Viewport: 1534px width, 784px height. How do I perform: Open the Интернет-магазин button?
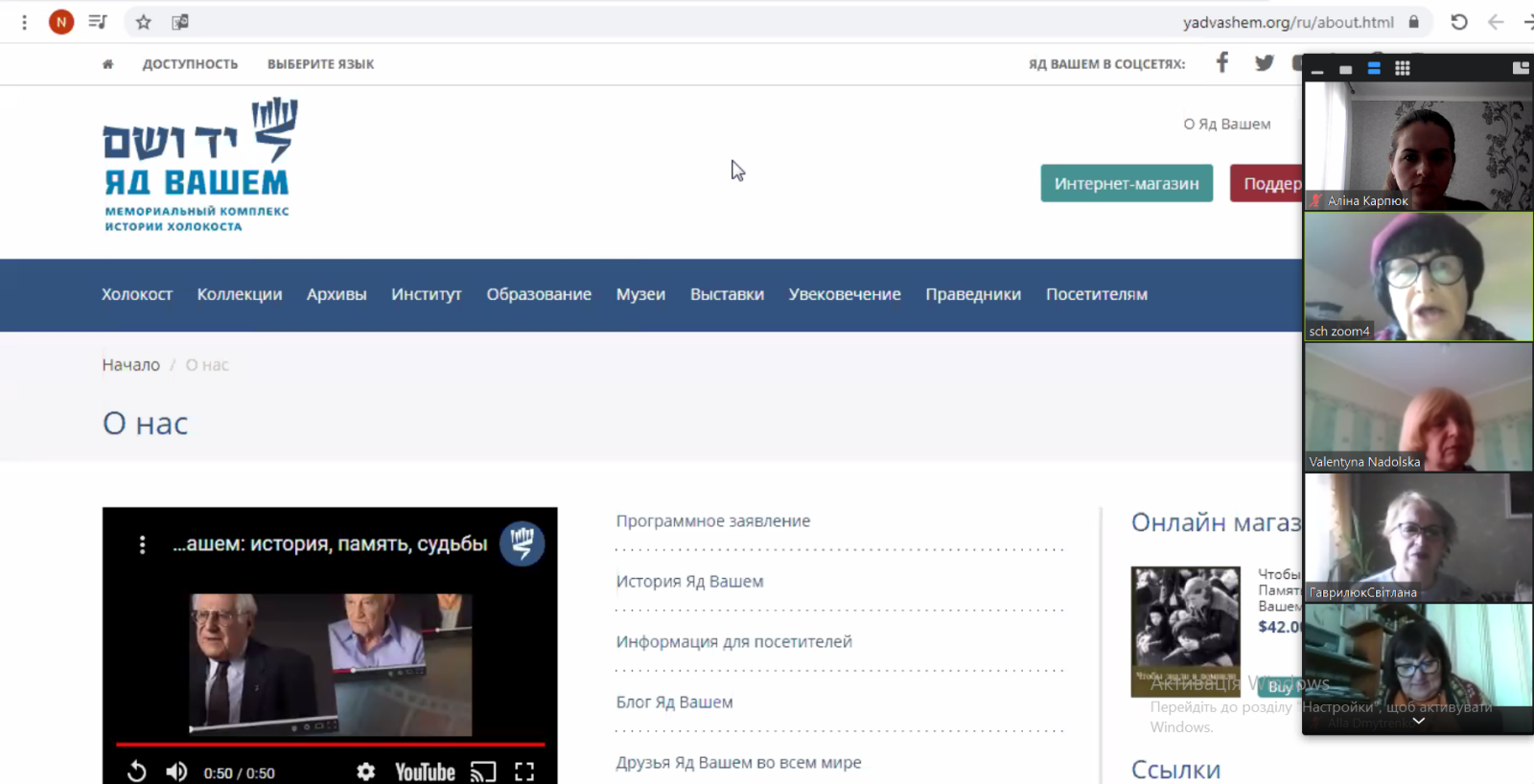(x=1127, y=183)
